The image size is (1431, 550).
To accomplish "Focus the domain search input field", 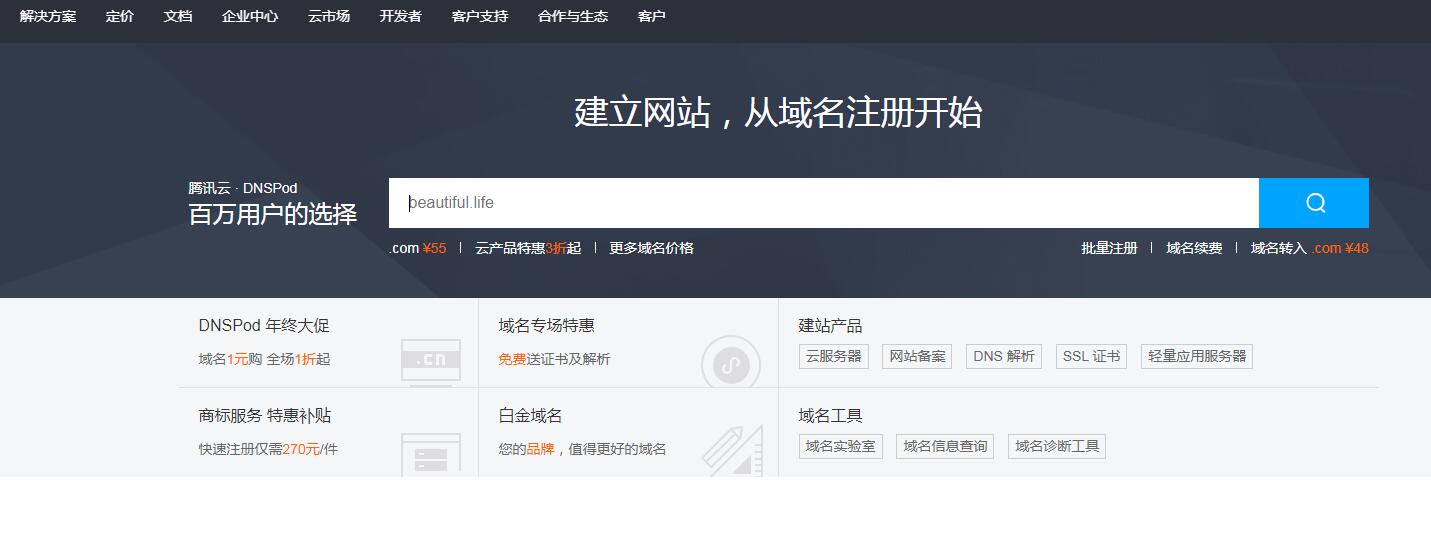I will coord(824,203).
